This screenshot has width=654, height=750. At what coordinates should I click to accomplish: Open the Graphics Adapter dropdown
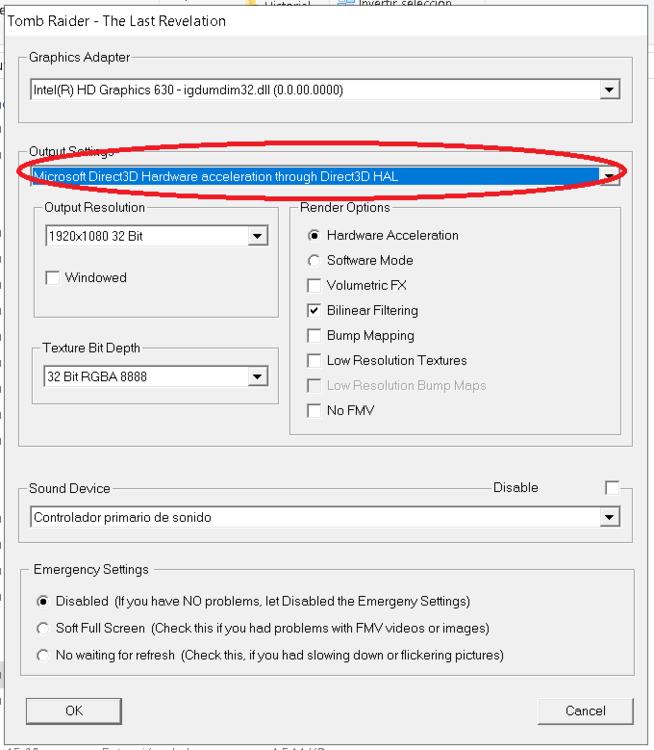(x=609, y=90)
